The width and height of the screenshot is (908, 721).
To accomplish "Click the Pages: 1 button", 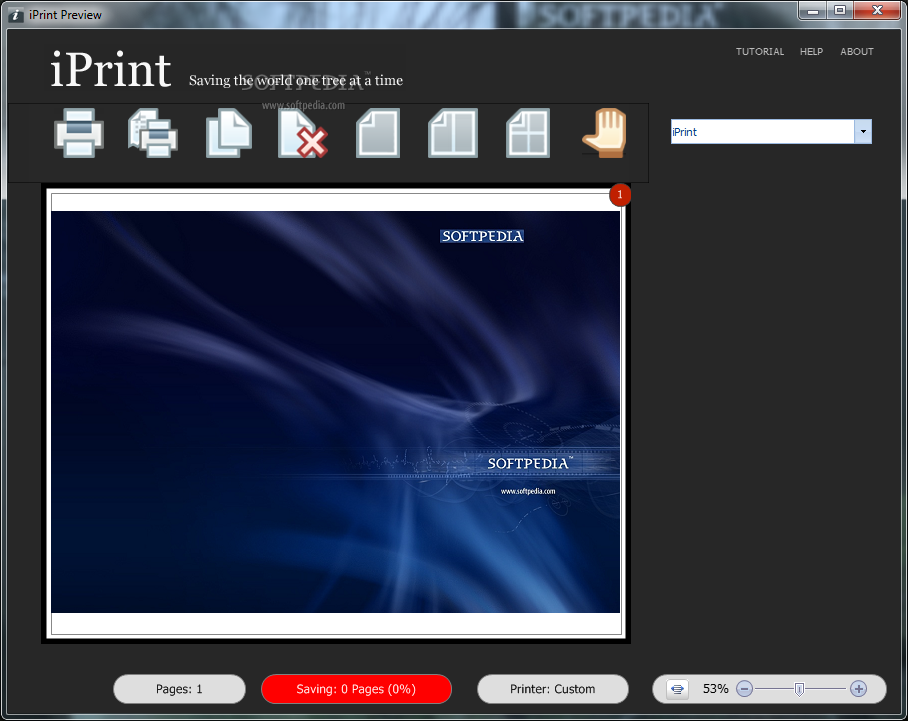I will tap(180, 689).
